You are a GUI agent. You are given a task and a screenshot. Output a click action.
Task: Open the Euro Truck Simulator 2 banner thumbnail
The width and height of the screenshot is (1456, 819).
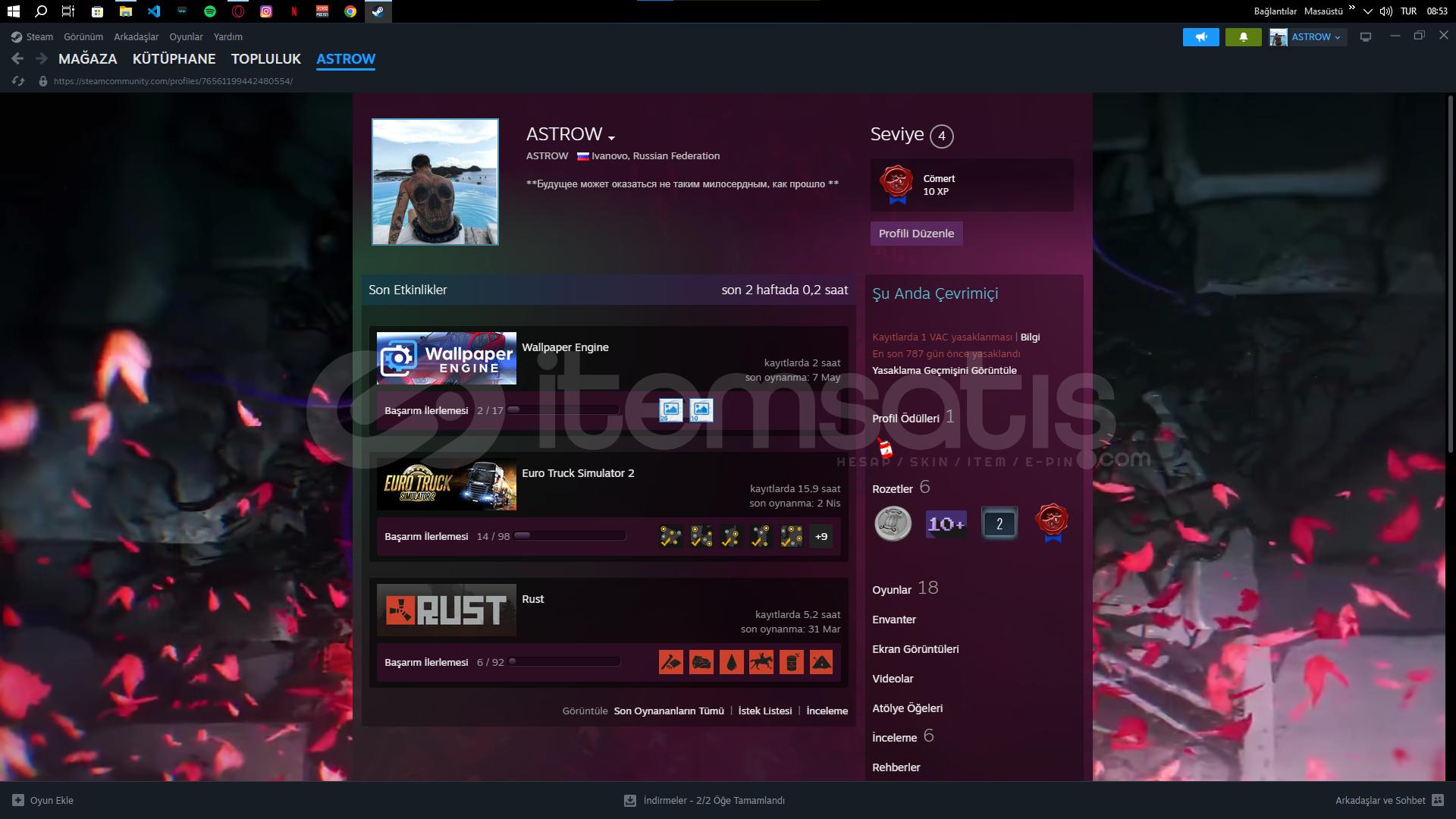[x=447, y=484]
